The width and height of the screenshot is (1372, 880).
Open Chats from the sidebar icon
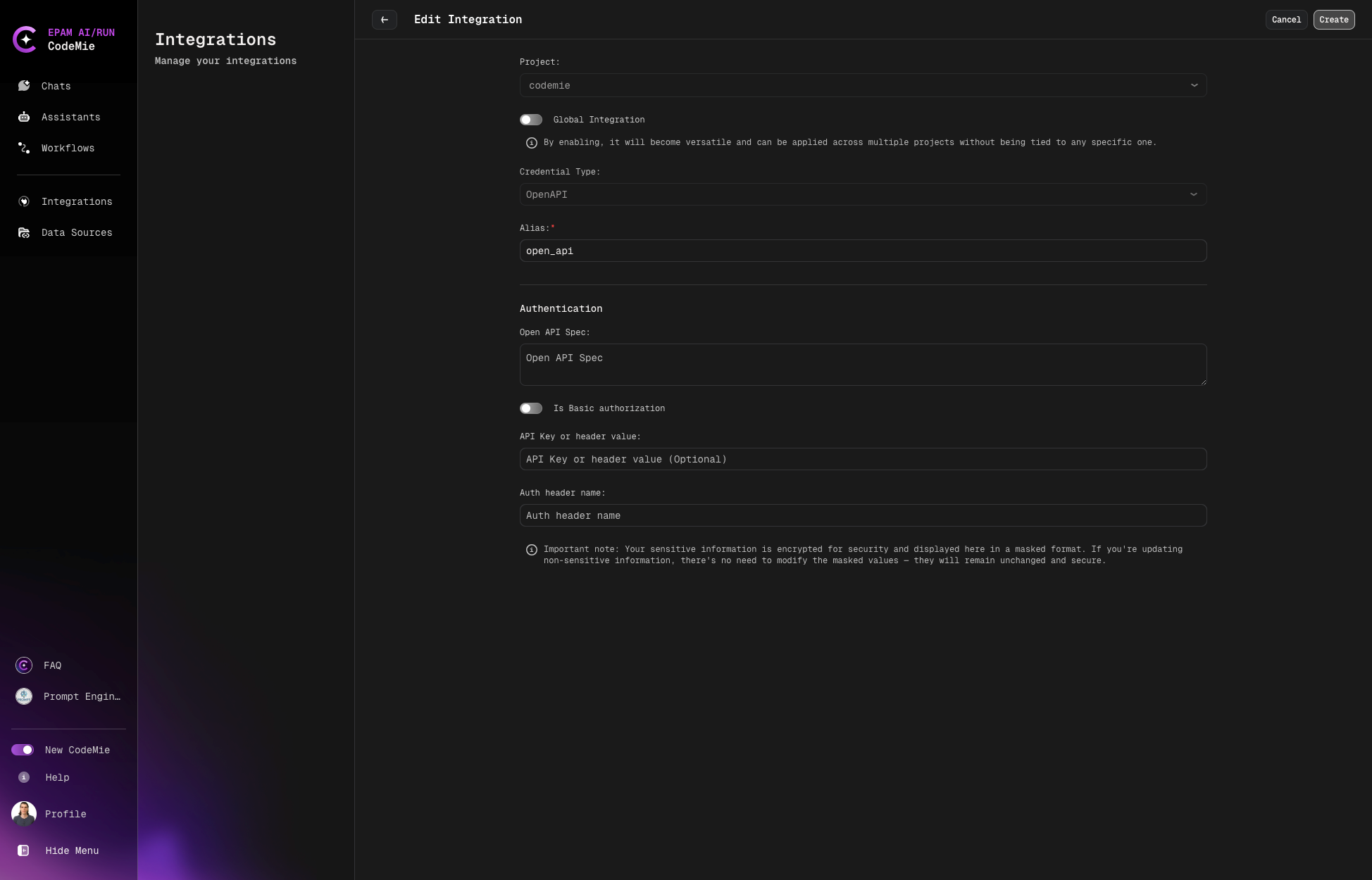click(x=23, y=85)
